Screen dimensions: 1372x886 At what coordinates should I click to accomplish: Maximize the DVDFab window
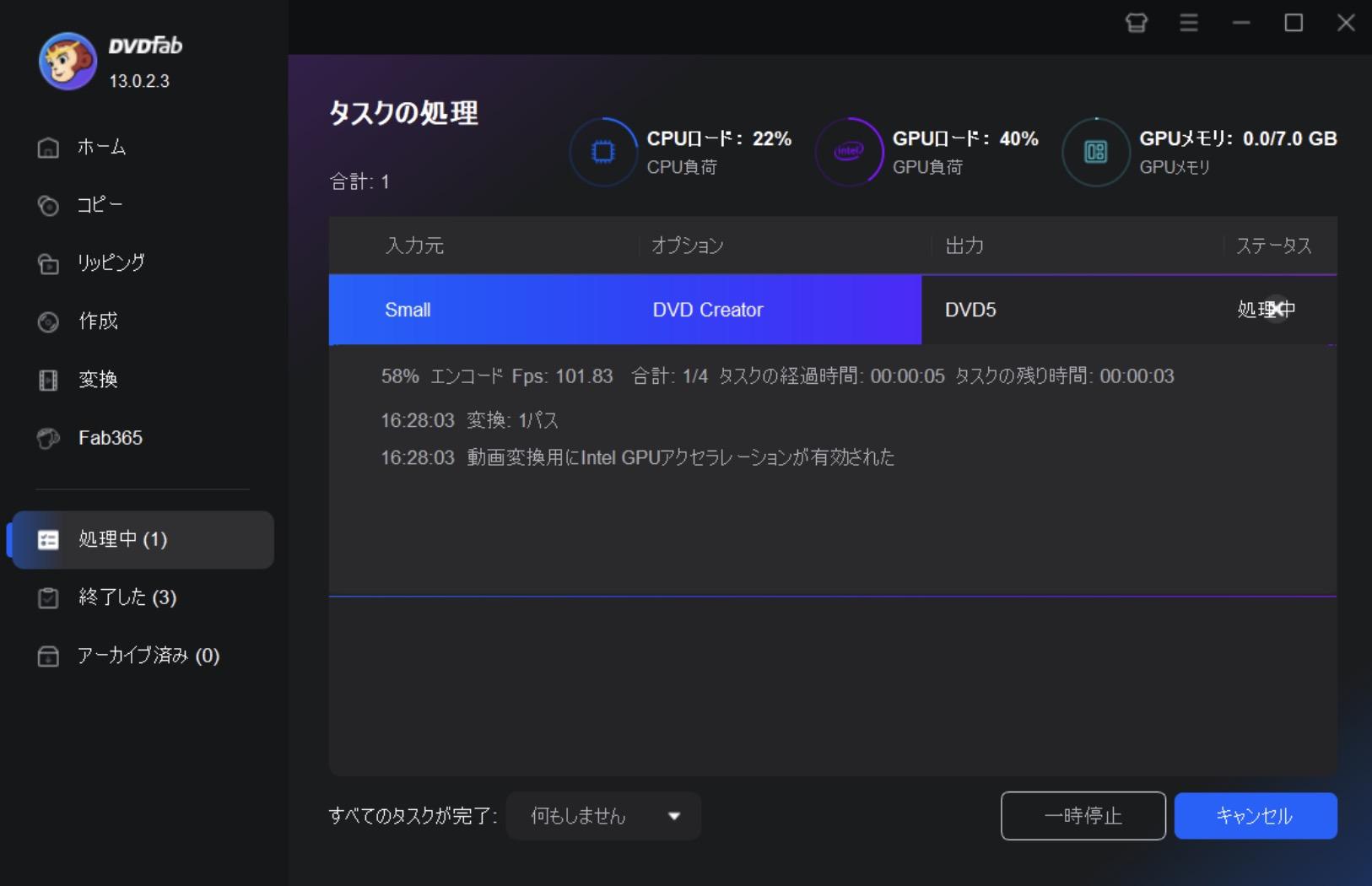click(x=1294, y=23)
